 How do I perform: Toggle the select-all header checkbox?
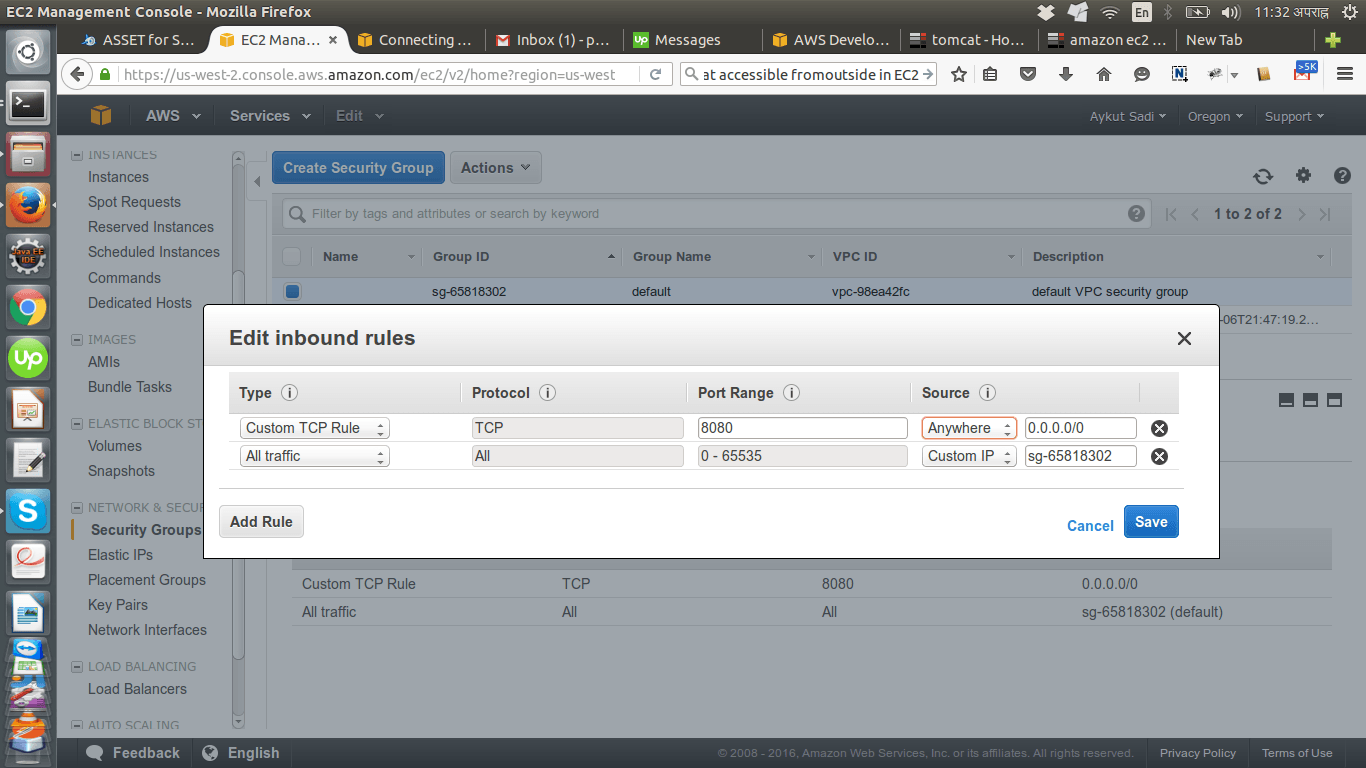[x=292, y=257]
